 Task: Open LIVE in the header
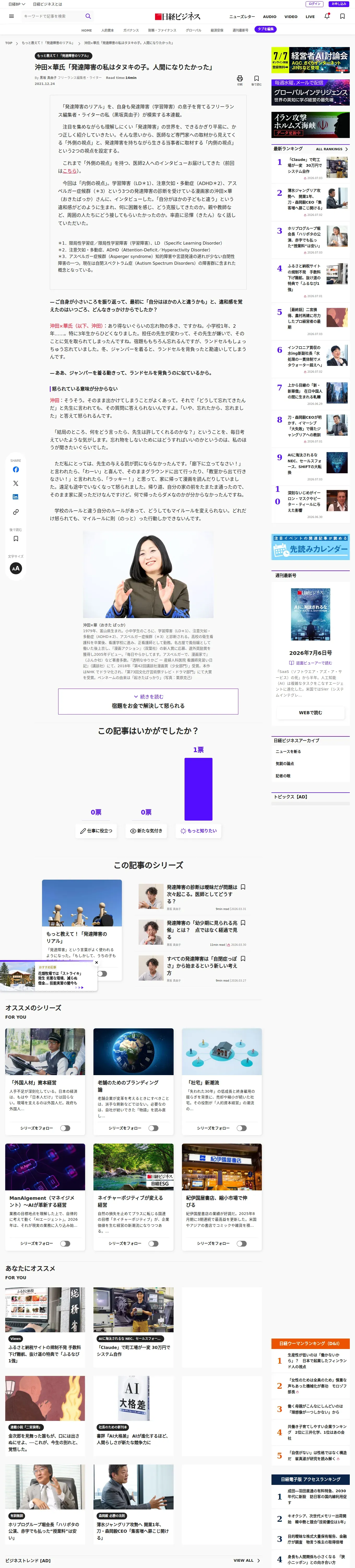click(310, 16)
